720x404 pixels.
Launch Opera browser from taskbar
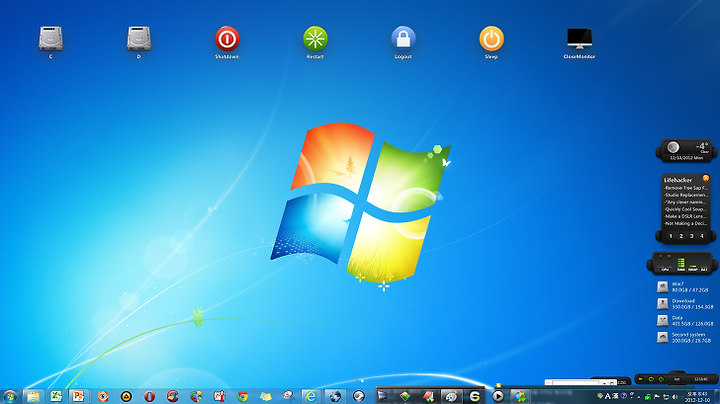[149, 396]
